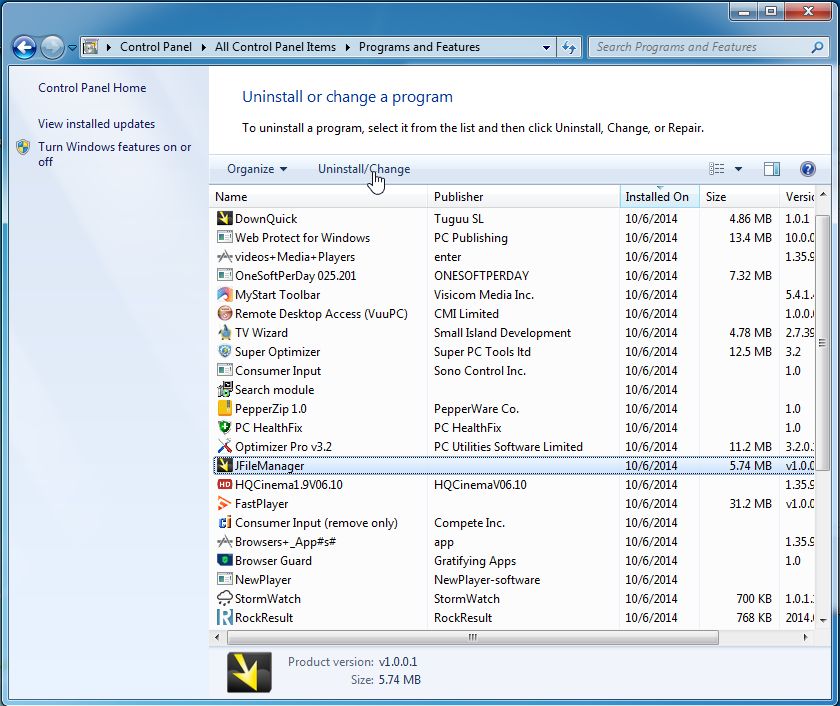The height and width of the screenshot is (706, 840).
Task: Click the StormWatch cloud icon
Action: click(224, 598)
